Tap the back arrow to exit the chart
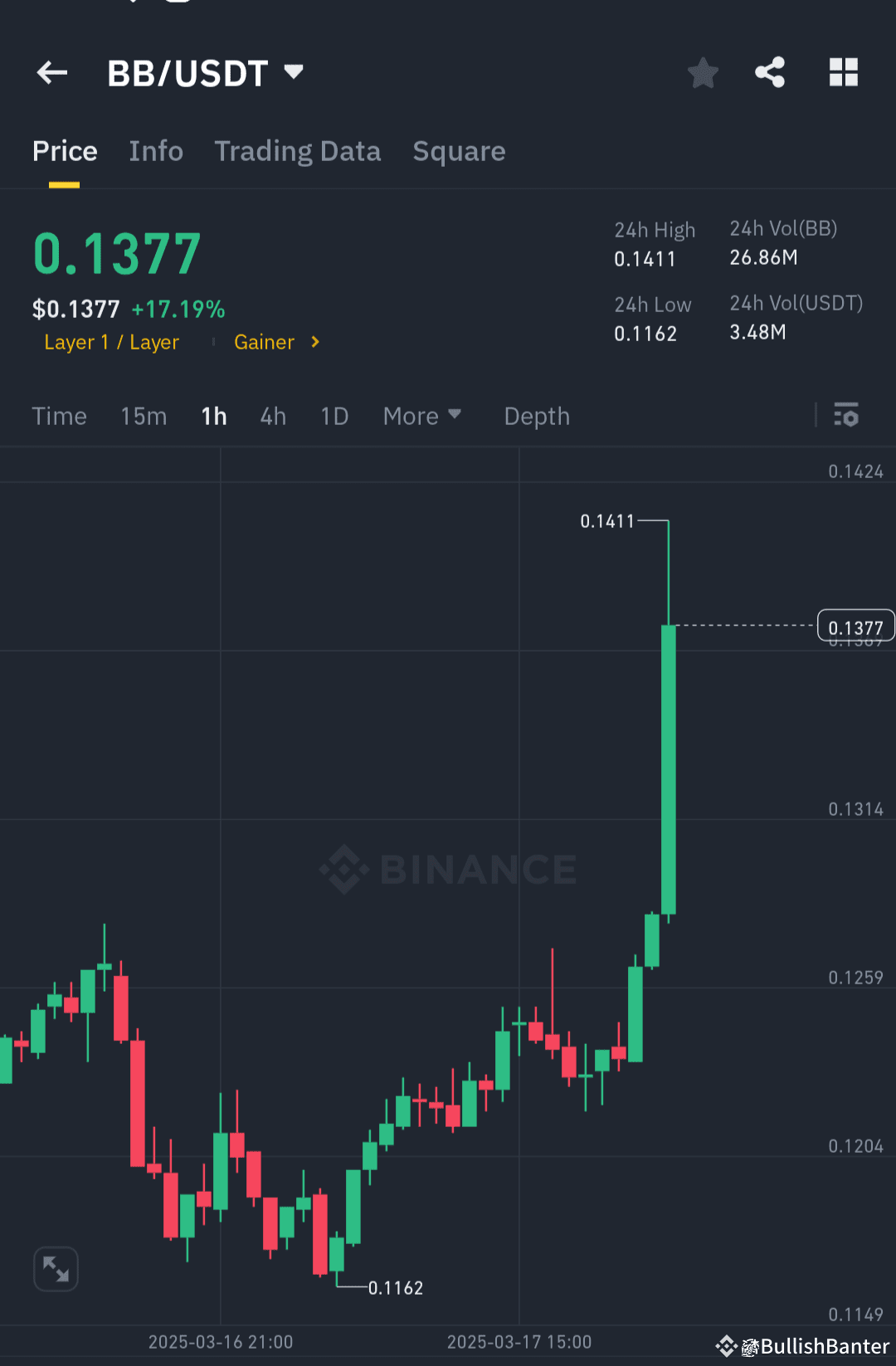This screenshot has width=896, height=1366. pyautogui.click(x=51, y=73)
